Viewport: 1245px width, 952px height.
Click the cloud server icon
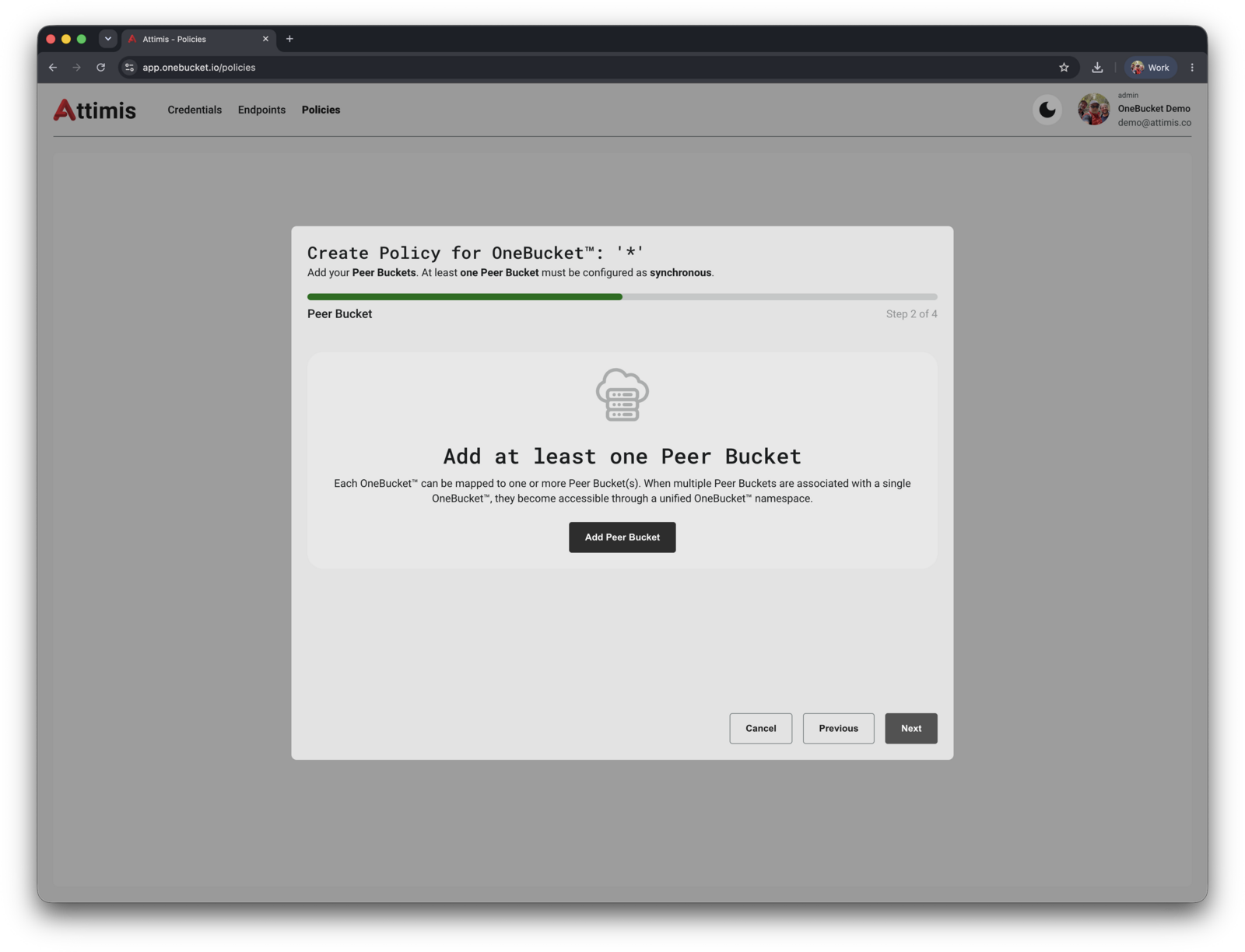pos(622,394)
